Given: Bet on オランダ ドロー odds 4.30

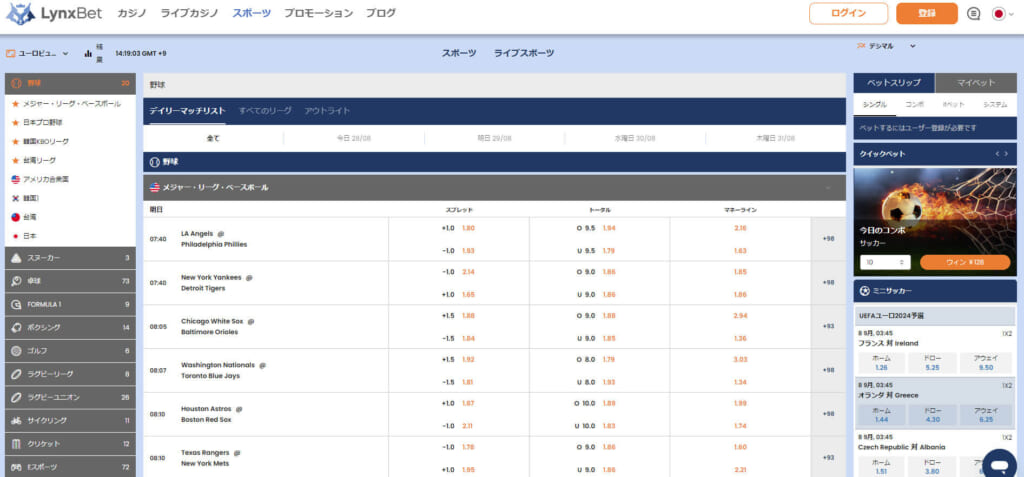Looking at the screenshot, I should click(933, 415).
